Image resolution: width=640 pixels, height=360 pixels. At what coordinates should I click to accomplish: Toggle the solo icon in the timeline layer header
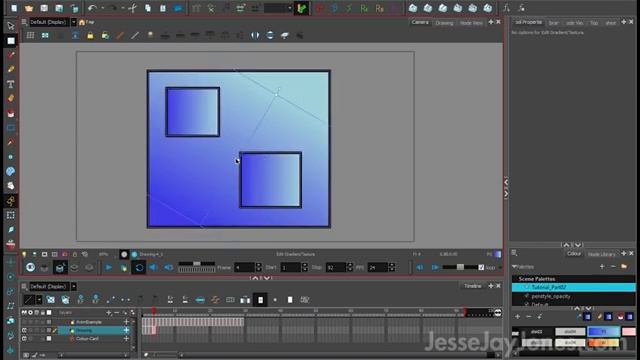point(30,313)
